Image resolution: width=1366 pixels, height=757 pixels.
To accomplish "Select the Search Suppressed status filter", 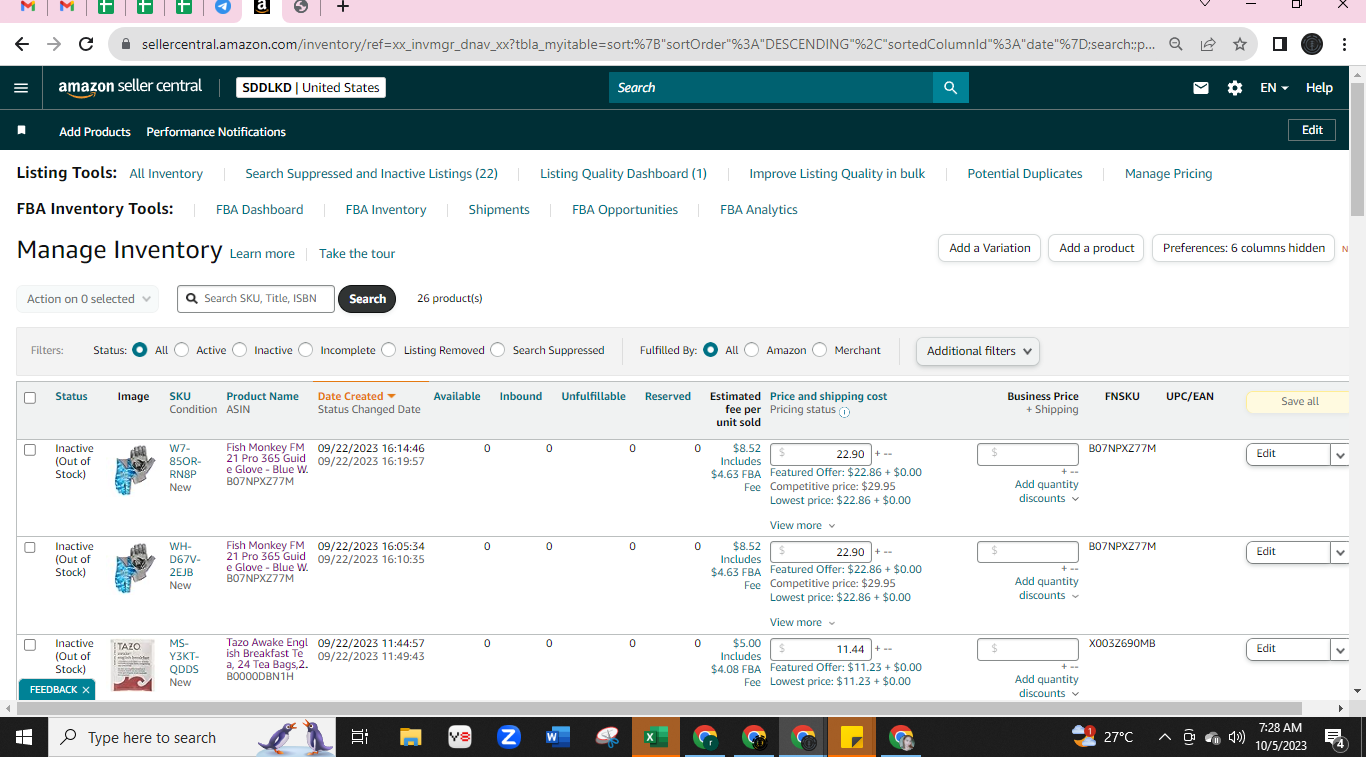I will 498,350.
